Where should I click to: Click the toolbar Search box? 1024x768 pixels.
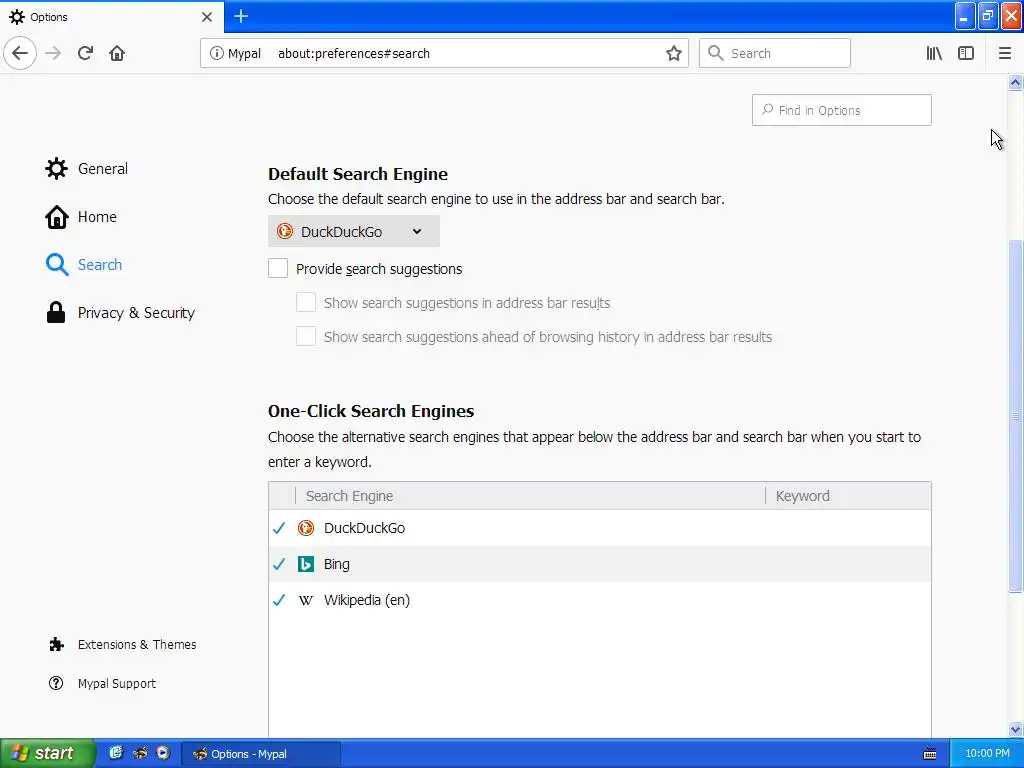775,53
